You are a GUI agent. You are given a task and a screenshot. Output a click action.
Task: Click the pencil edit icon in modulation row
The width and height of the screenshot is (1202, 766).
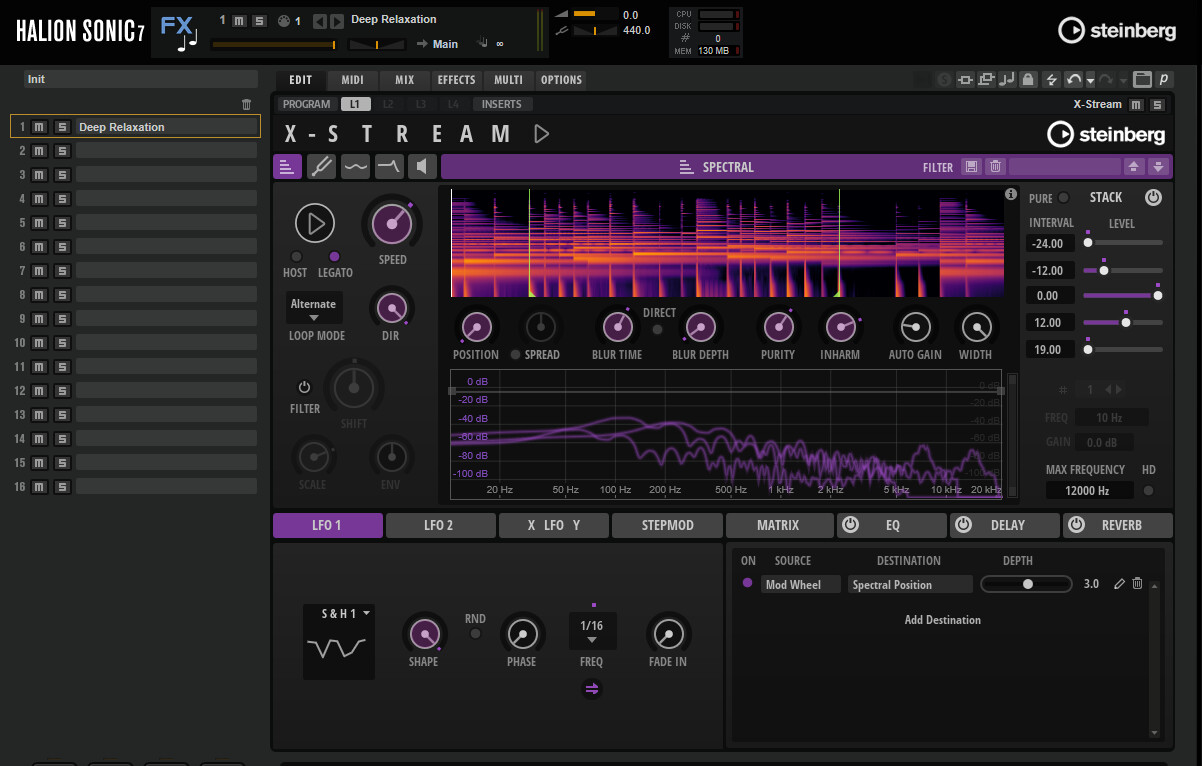coord(1119,584)
